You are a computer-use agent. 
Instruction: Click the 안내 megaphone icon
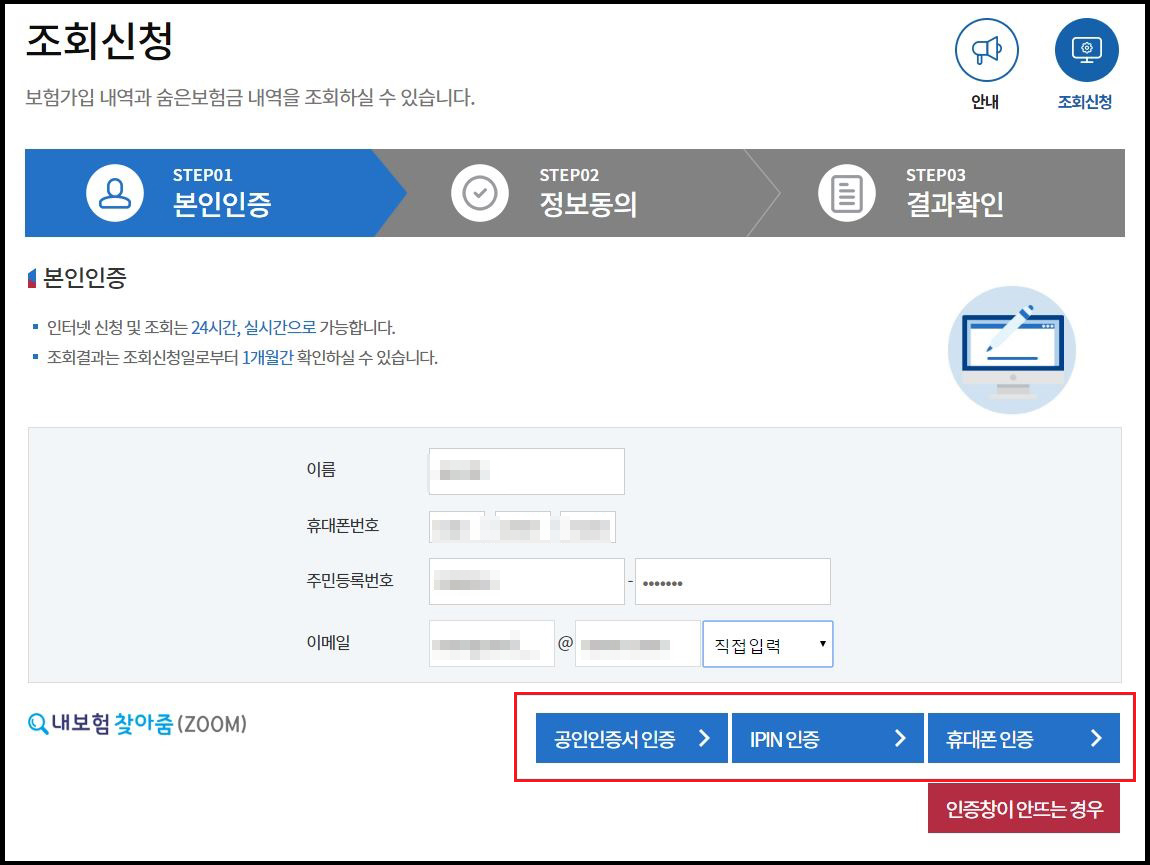point(986,51)
